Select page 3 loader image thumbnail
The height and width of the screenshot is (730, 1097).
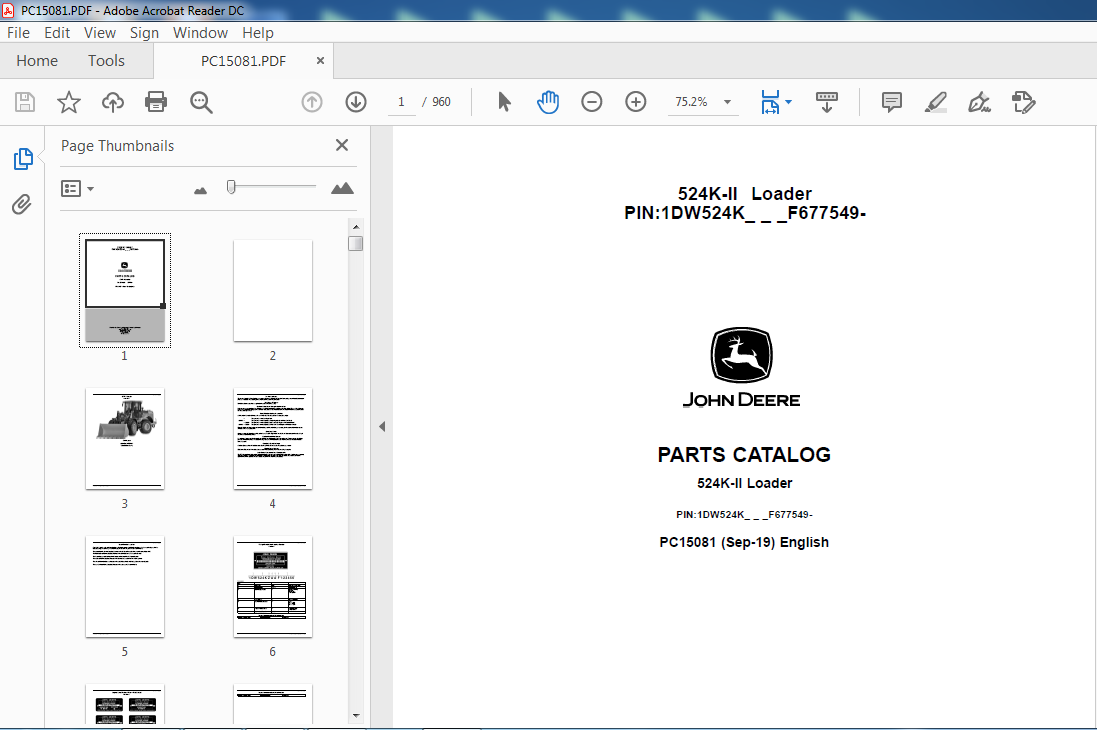125,439
